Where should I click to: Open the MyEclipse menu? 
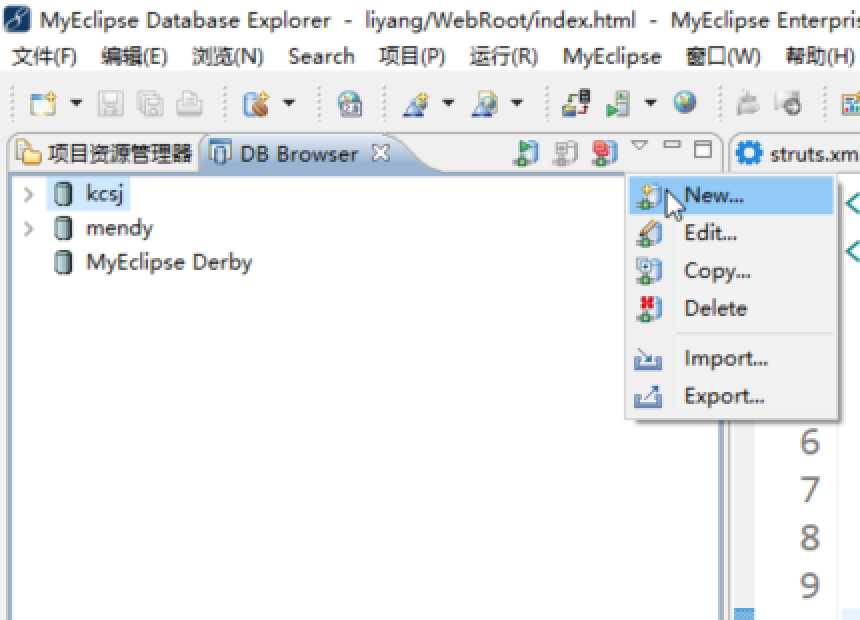click(612, 57)
